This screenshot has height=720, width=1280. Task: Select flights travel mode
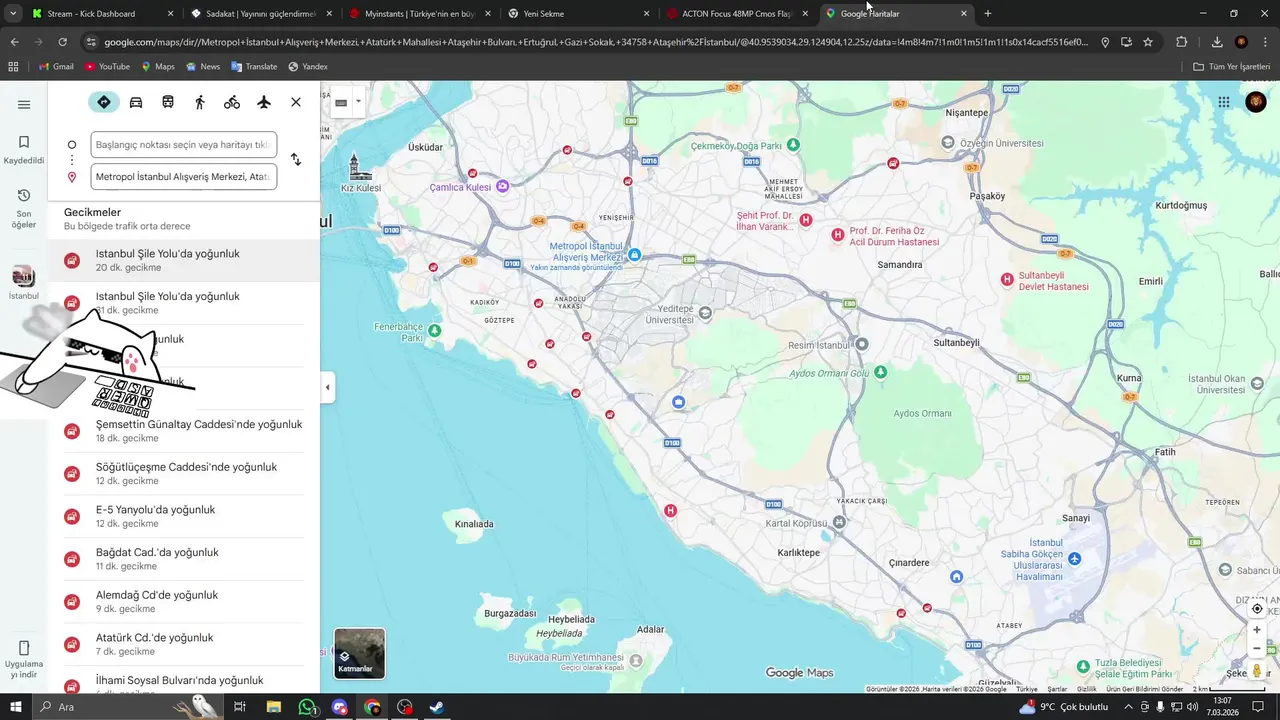click(x=264, y=102)
